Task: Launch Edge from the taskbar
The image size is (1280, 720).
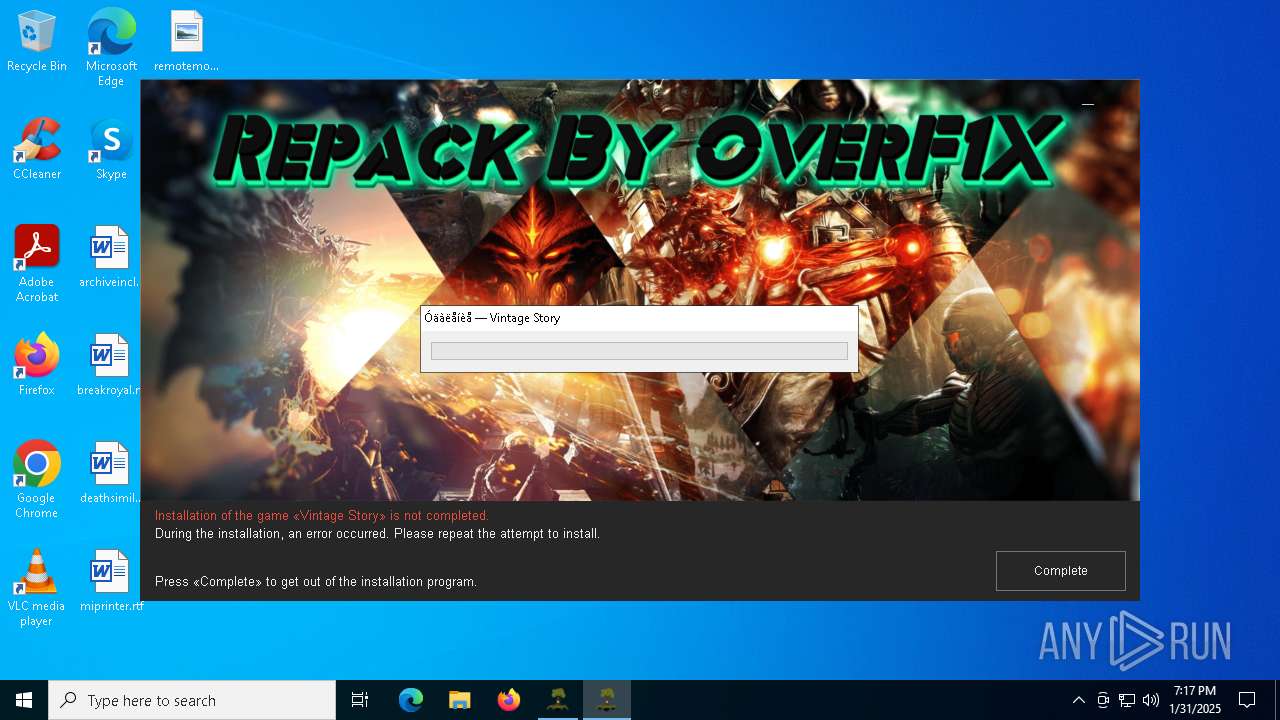Action: click(x=411, y=700)
